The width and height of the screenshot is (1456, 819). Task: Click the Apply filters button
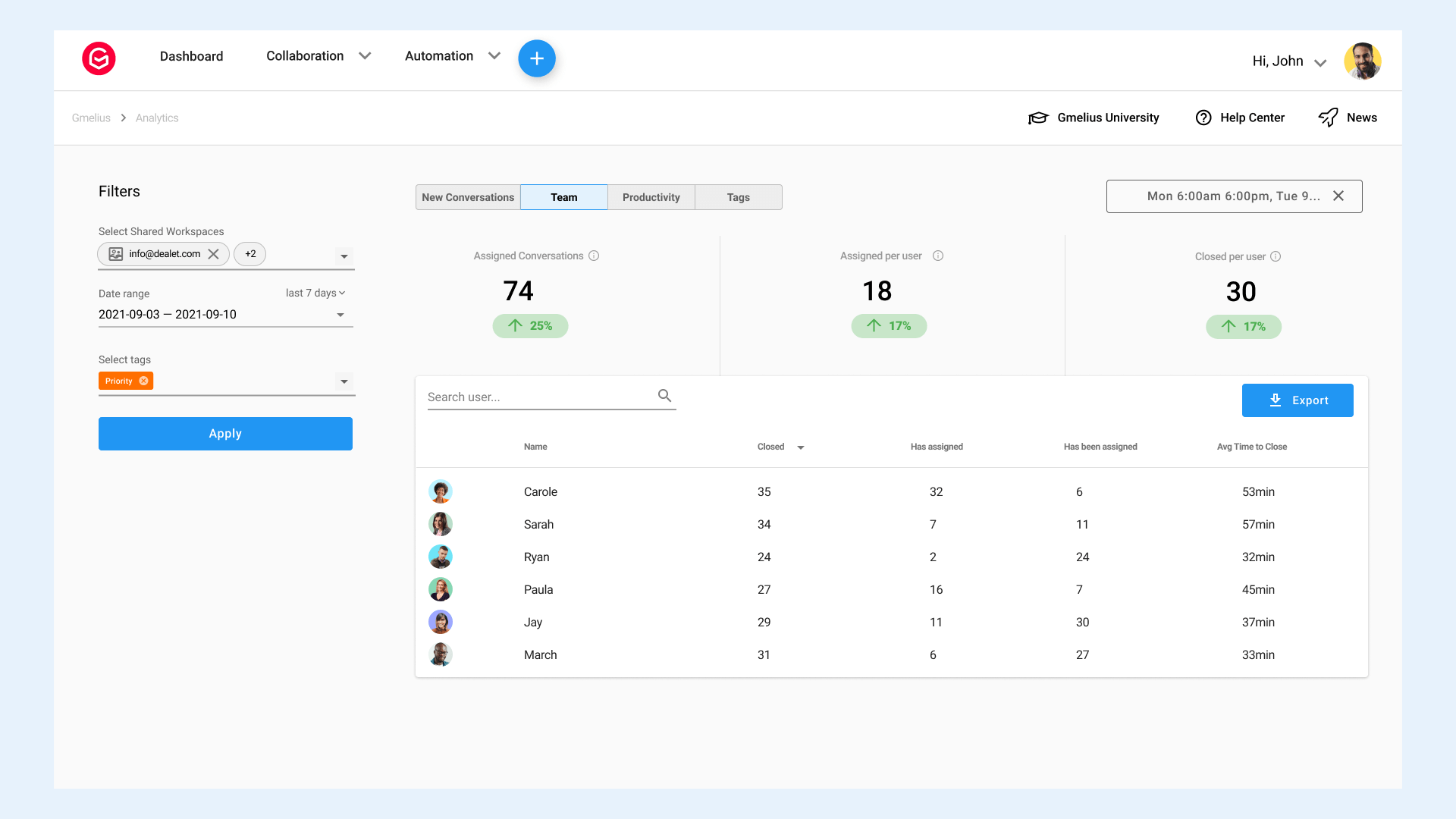(x=225, y=433)
